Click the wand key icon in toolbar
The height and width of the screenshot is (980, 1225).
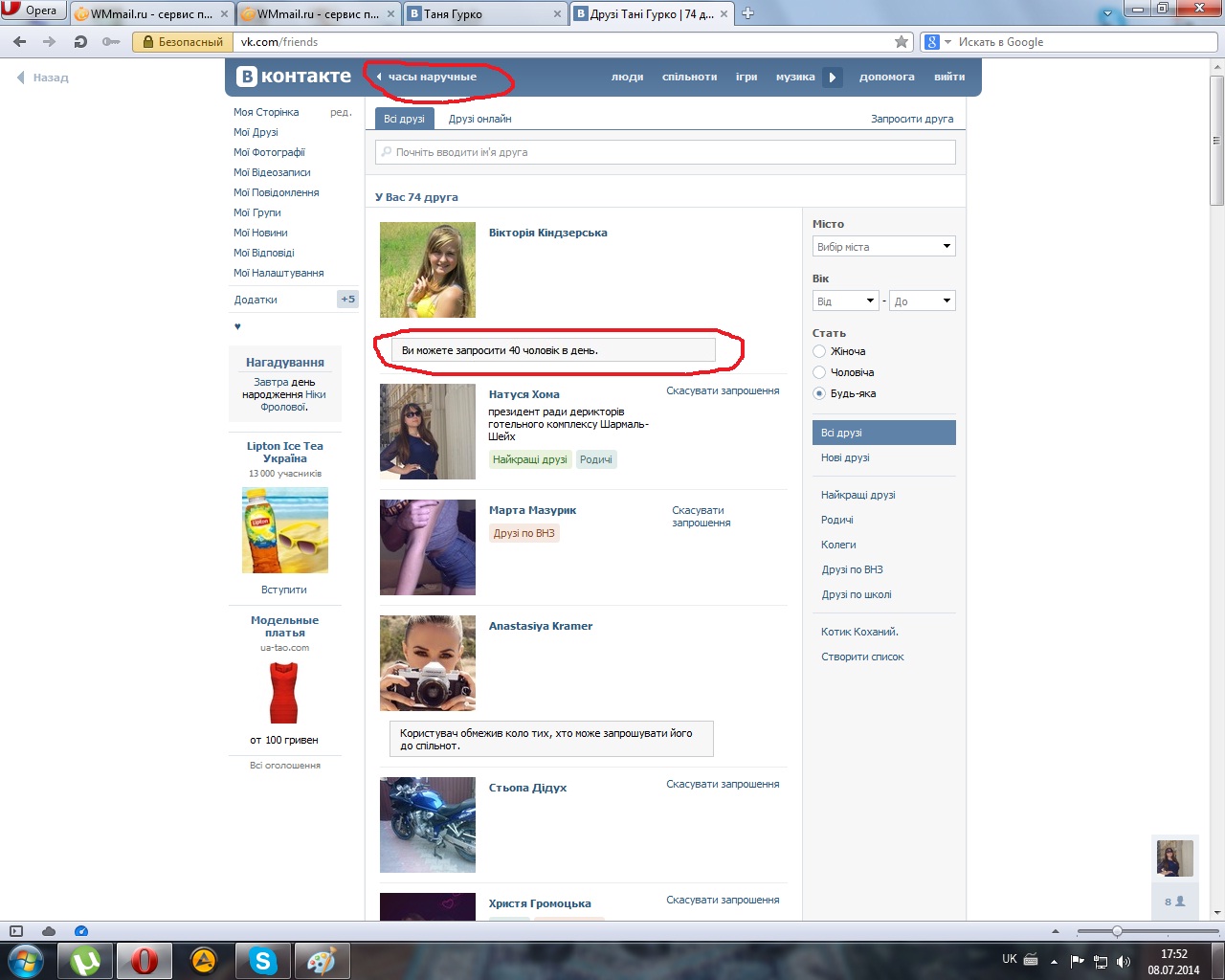click(111, 42)
